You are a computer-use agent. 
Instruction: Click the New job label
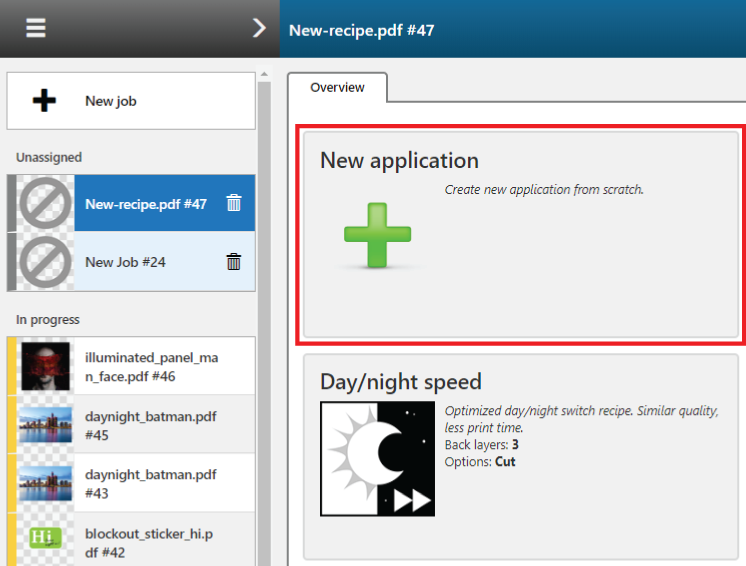(x=110, y=101)
